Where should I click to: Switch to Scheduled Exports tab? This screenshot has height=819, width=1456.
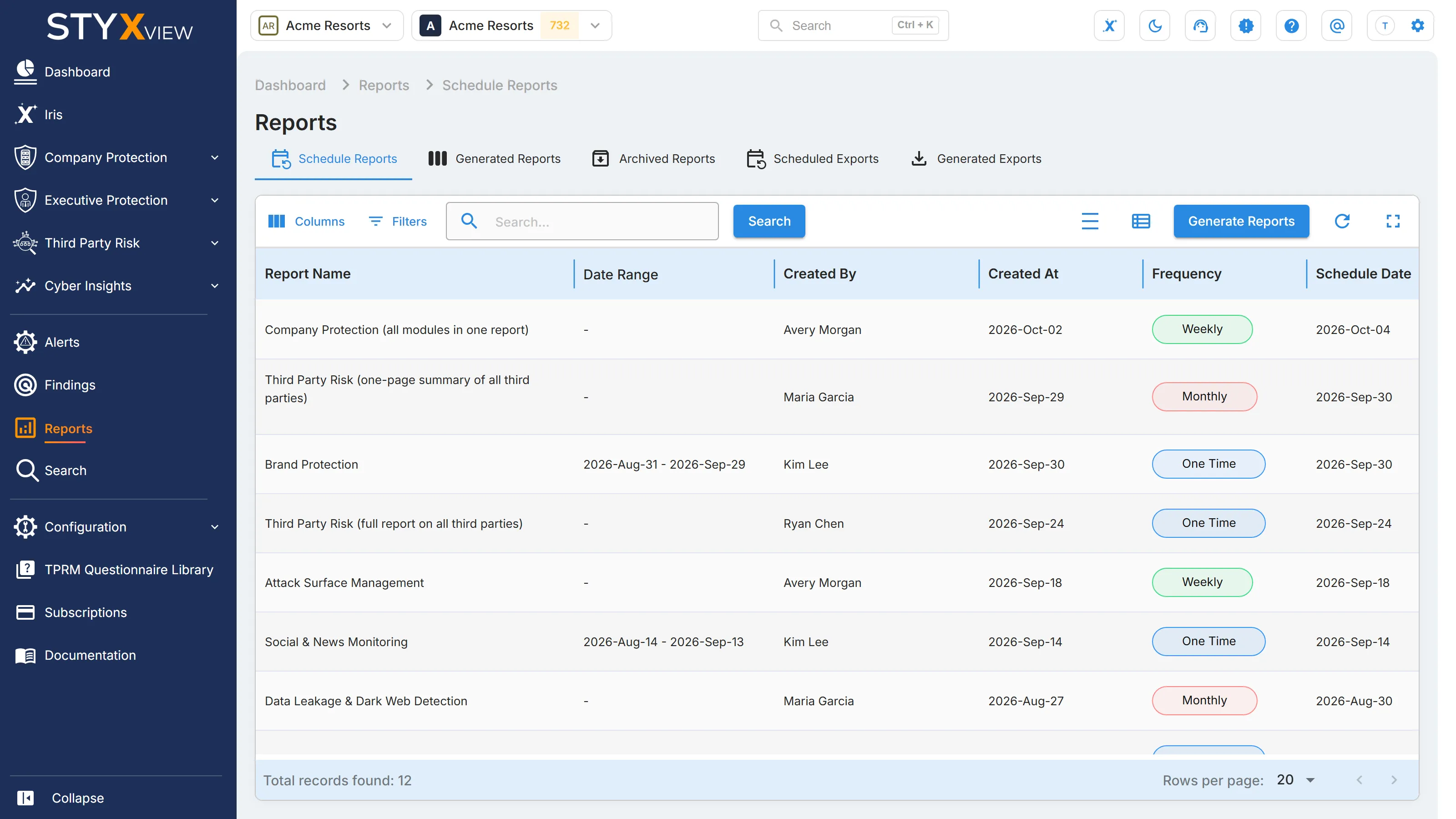[812, 159]
